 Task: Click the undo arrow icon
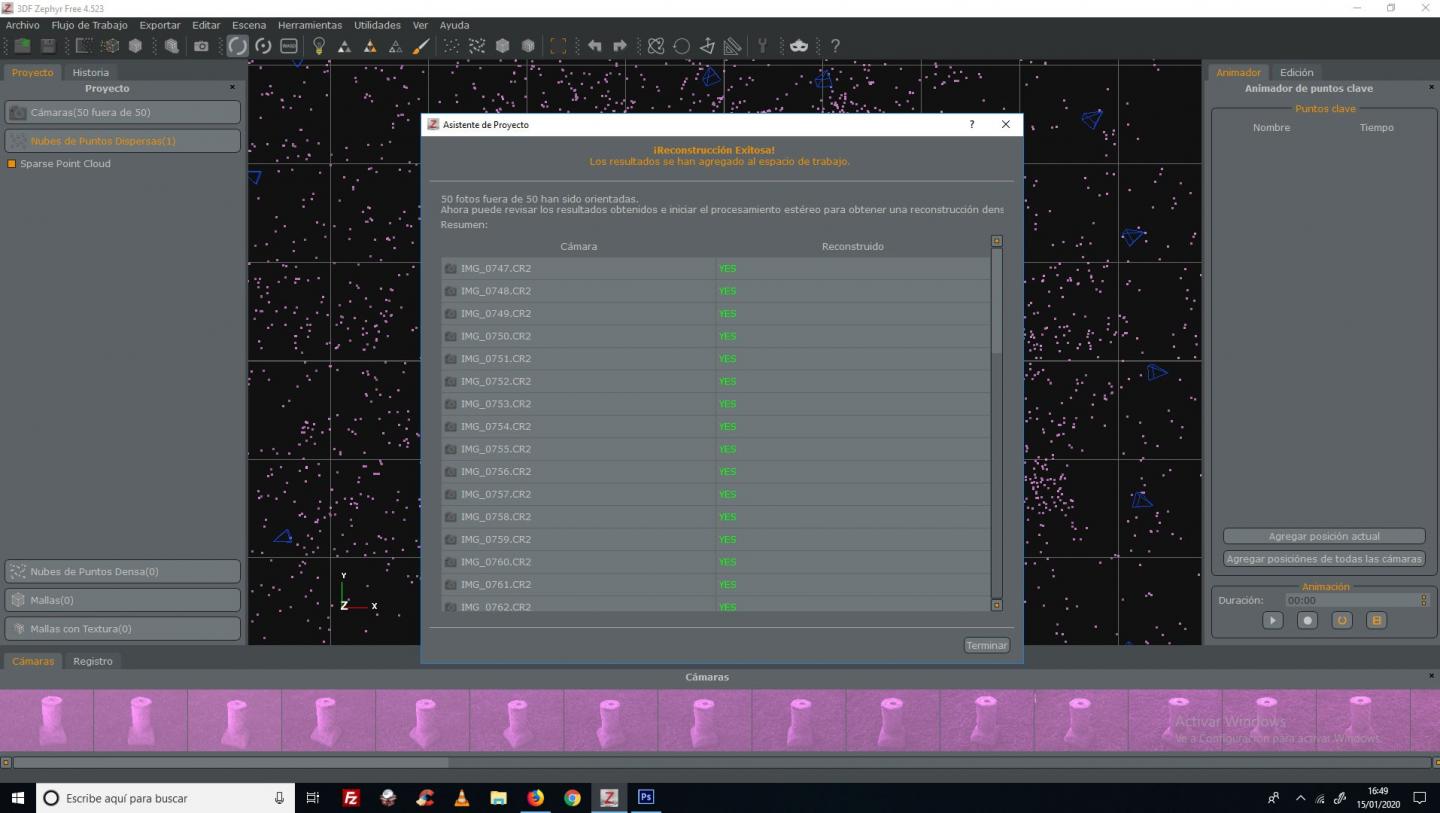[x=595, y=46]
